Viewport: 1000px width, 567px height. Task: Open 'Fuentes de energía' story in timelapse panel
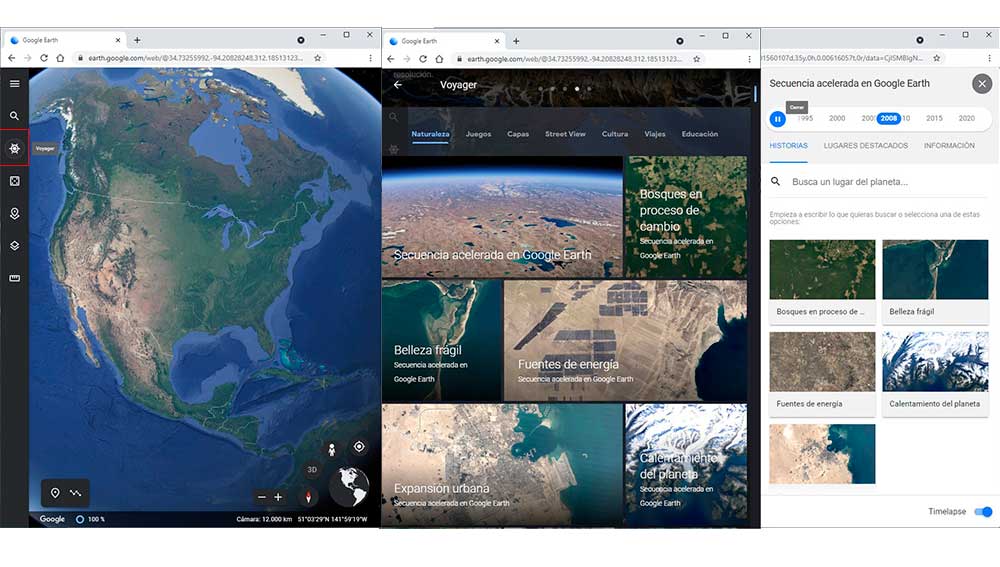click(x=822, y=372)
